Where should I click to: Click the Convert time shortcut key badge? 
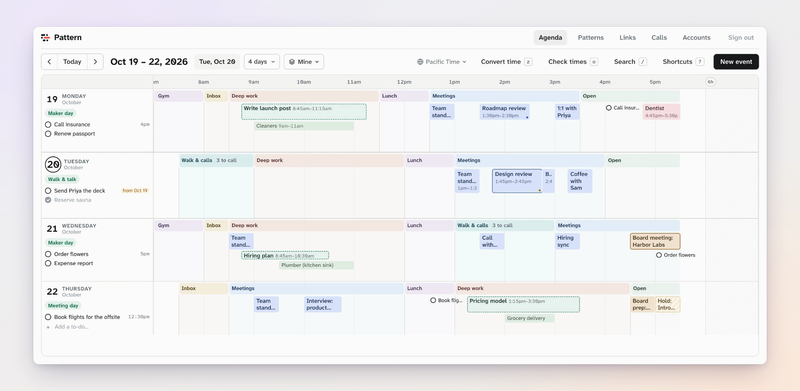click(x=529, y=62)
